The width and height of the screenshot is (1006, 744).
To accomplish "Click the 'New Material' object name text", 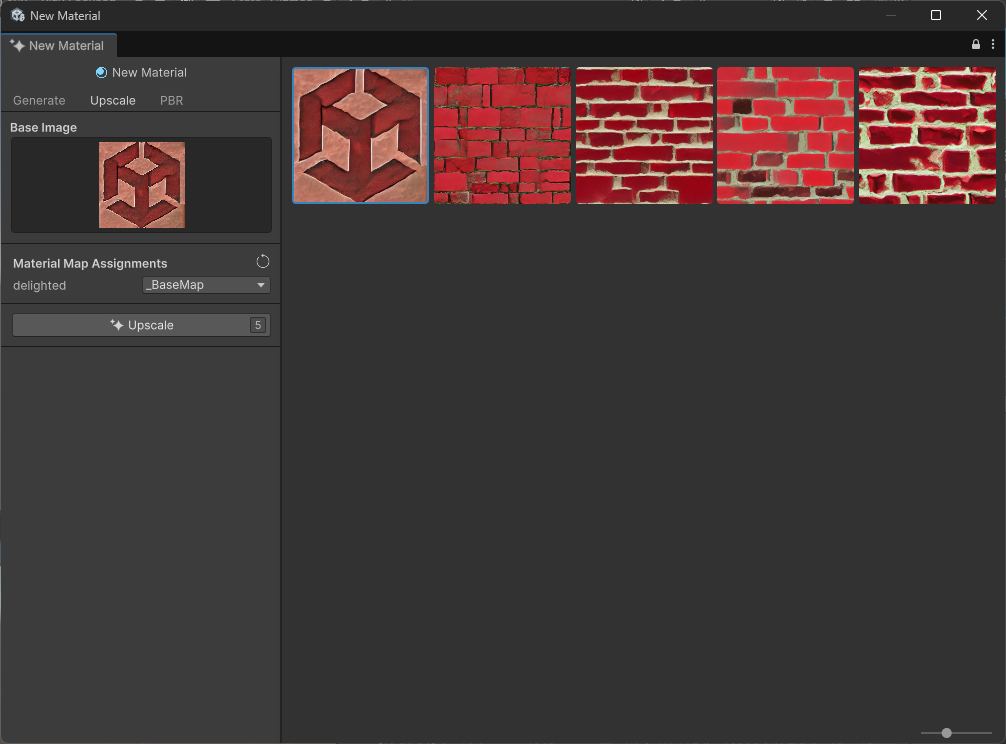I will [x=149, y=72].
